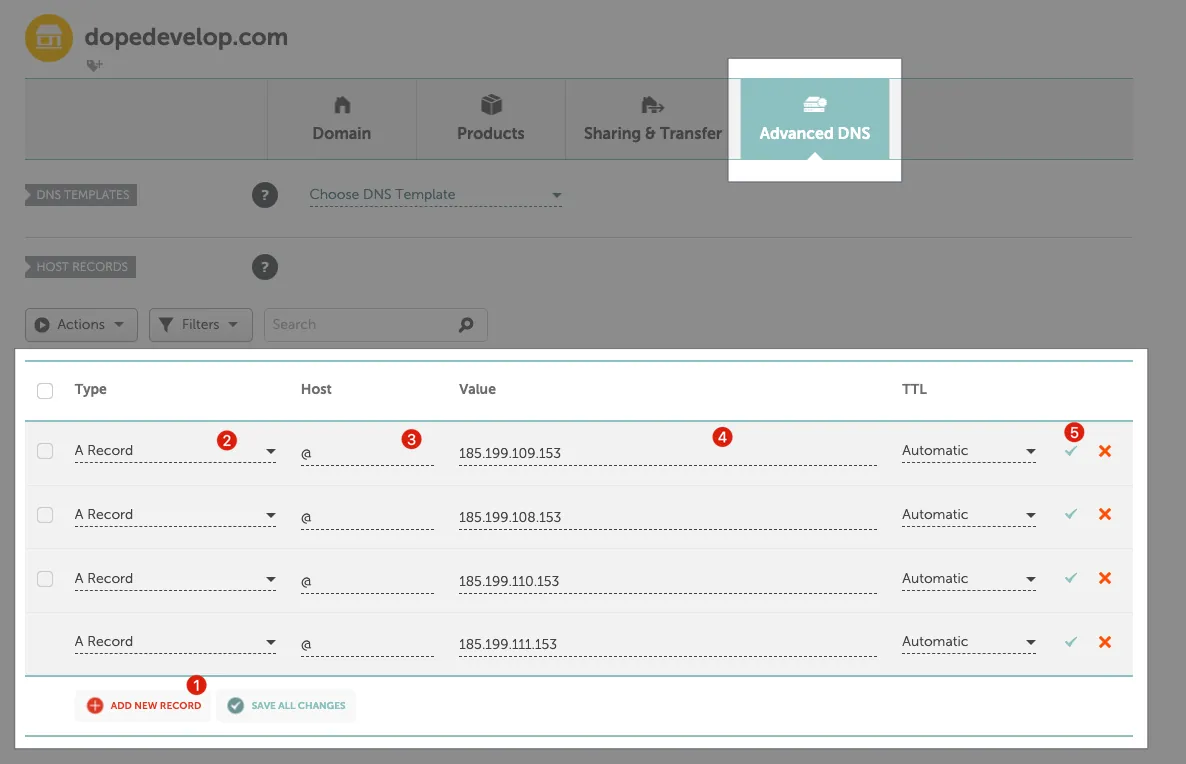Open the TTL Automatic dropdown for 185.199.111.153

[x=968, y=642]
